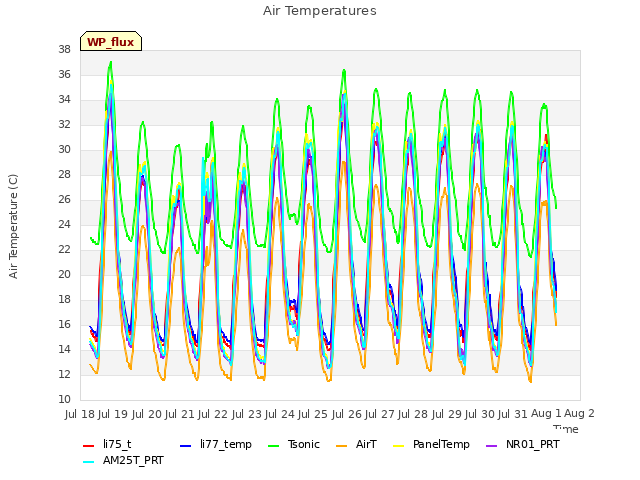This screenshot has width=640, height=480.
Task: Select the PanelTemp legend entry
Action: (x=431, y=444)
